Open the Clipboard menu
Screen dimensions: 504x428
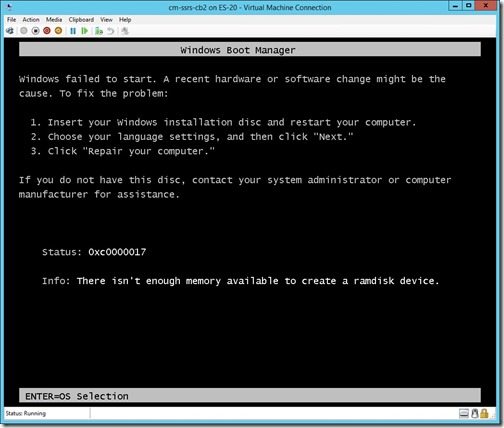pyautogui.click(x=81, y=20)
